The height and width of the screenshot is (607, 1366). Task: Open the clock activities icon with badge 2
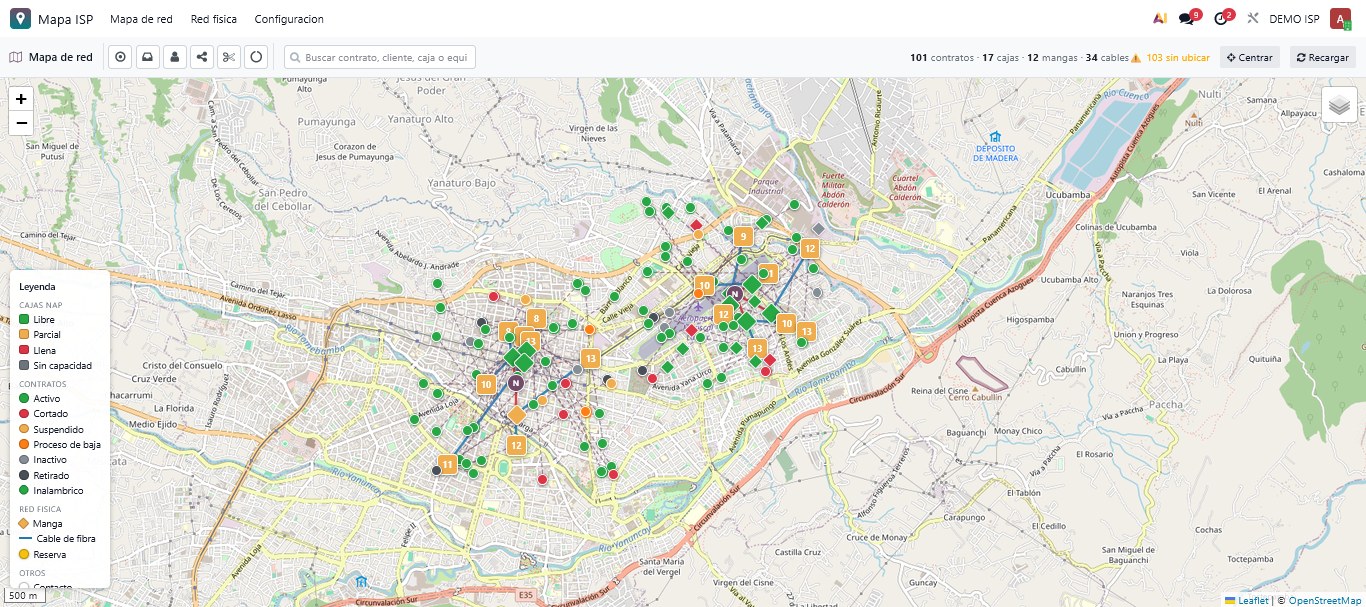coord(1222,18)
